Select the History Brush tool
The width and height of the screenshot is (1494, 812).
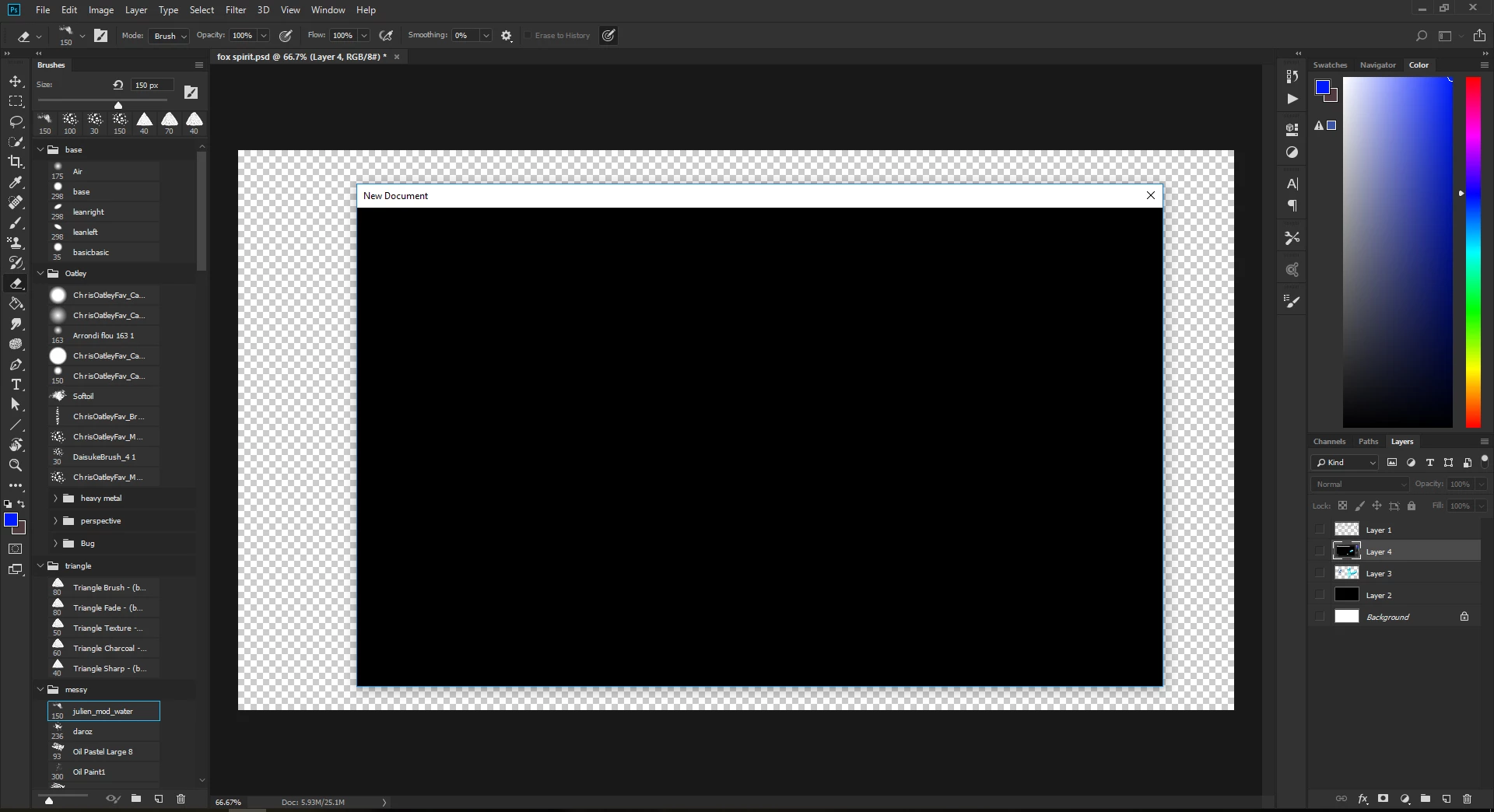point(16,263)
